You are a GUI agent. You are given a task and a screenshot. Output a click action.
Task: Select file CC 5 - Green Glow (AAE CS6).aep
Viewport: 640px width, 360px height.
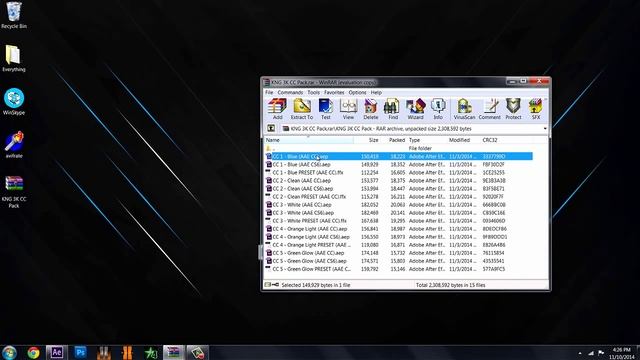tap(398, 261)
